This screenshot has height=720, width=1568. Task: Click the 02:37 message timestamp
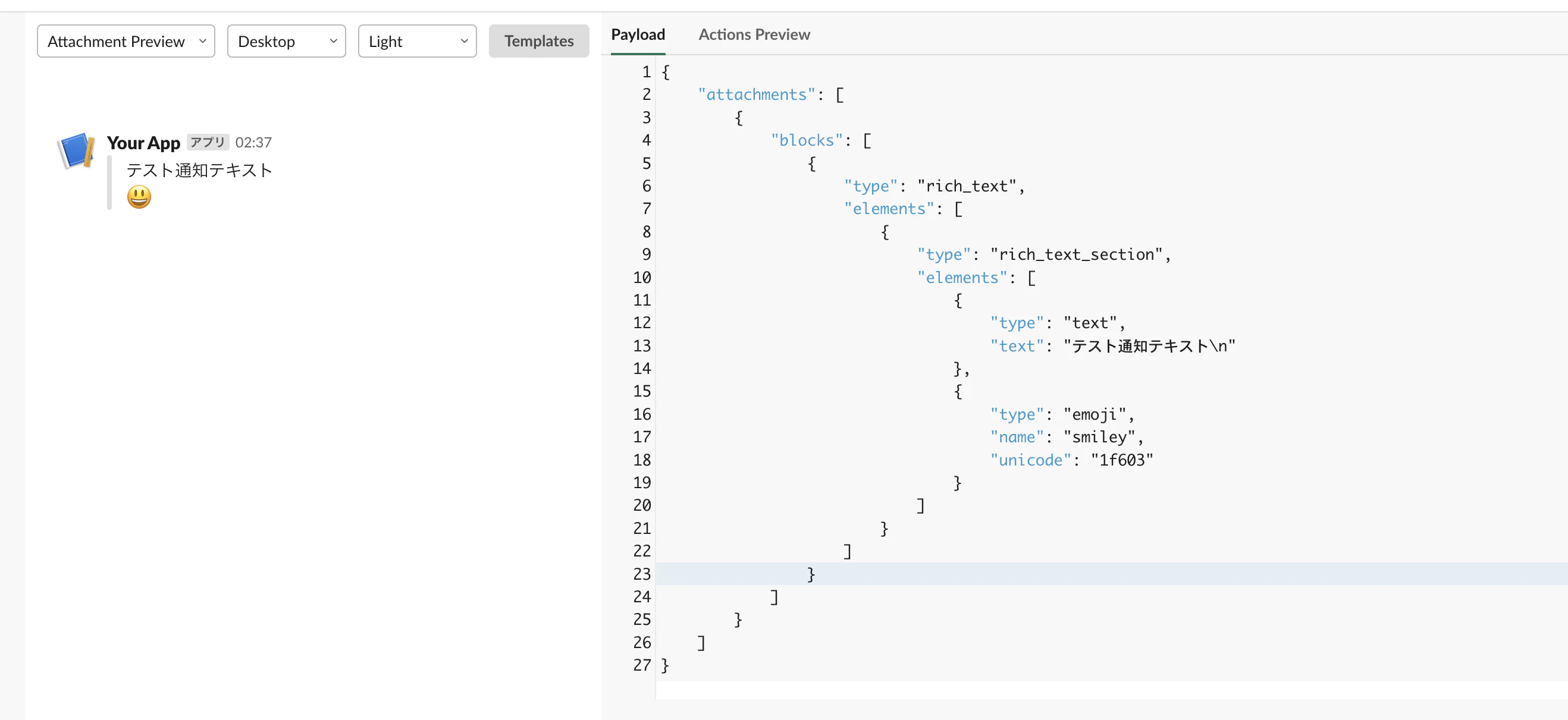coord(253,143)
